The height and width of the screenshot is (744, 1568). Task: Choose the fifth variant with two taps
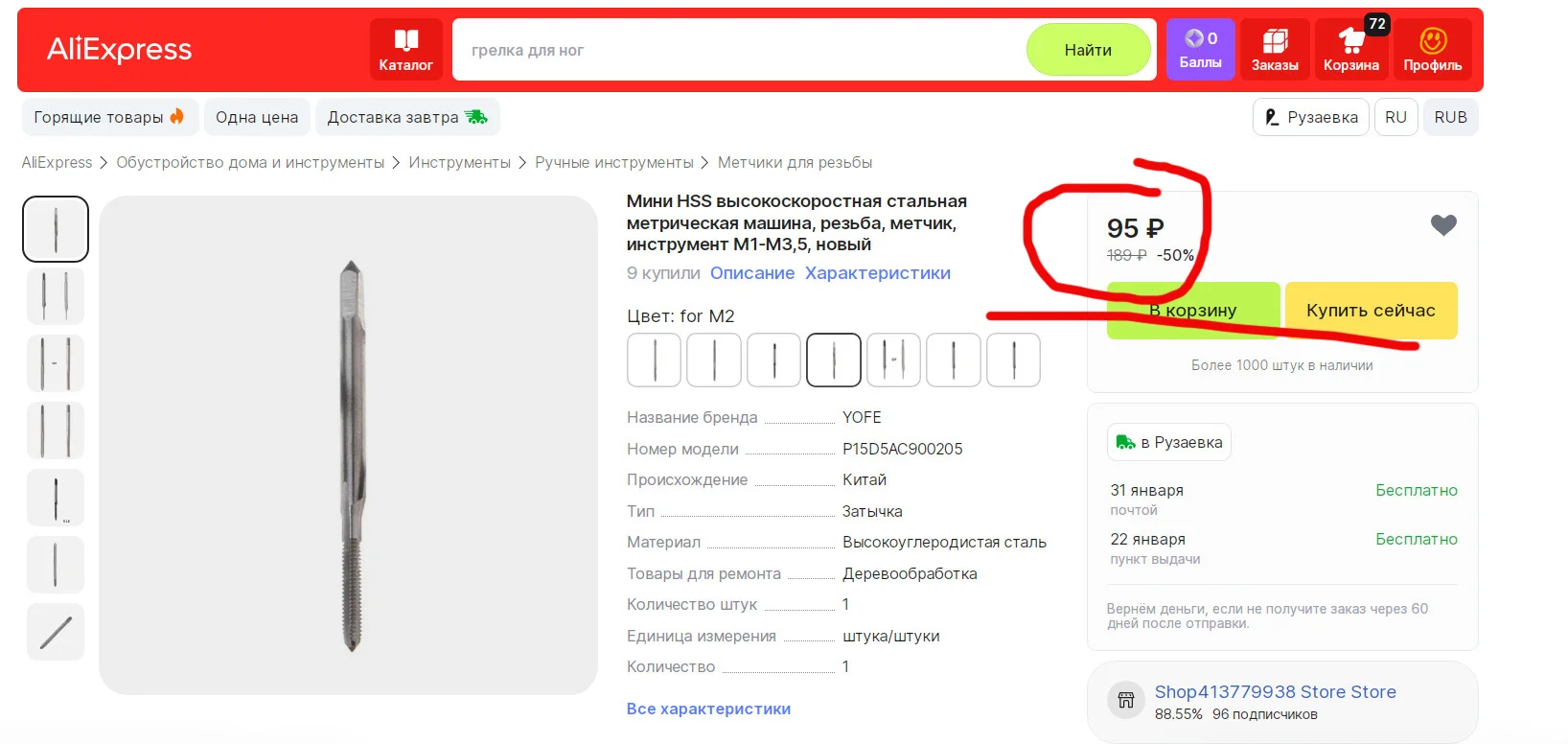pyautogui.click(x=893, y=360)
